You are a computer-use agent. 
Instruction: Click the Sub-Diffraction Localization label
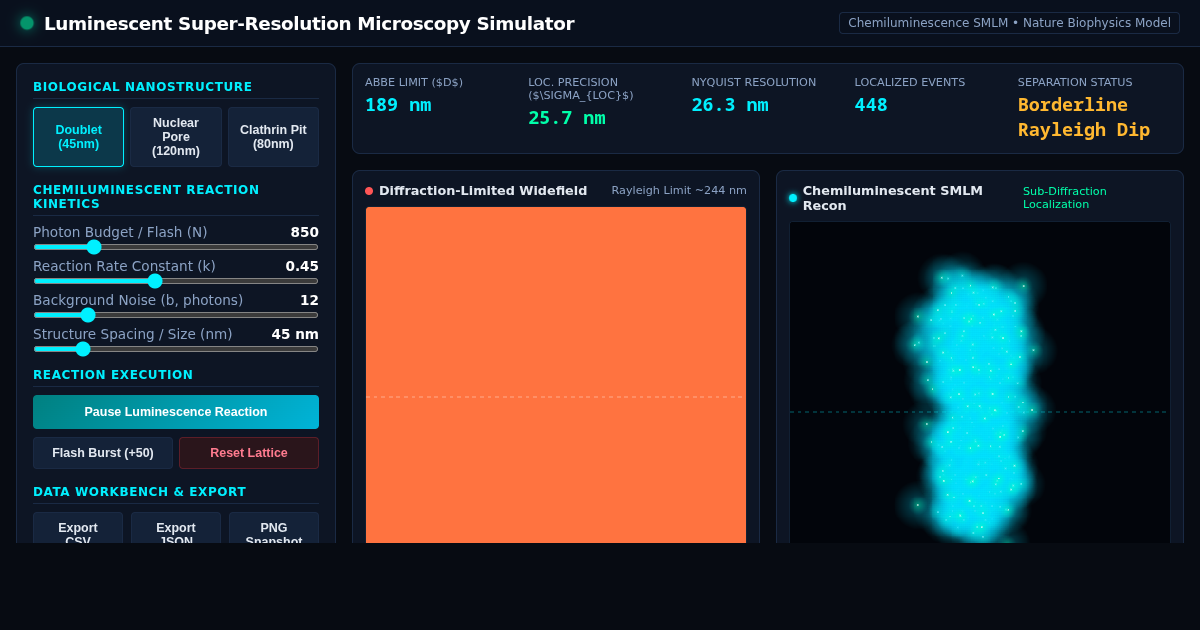1065,198
